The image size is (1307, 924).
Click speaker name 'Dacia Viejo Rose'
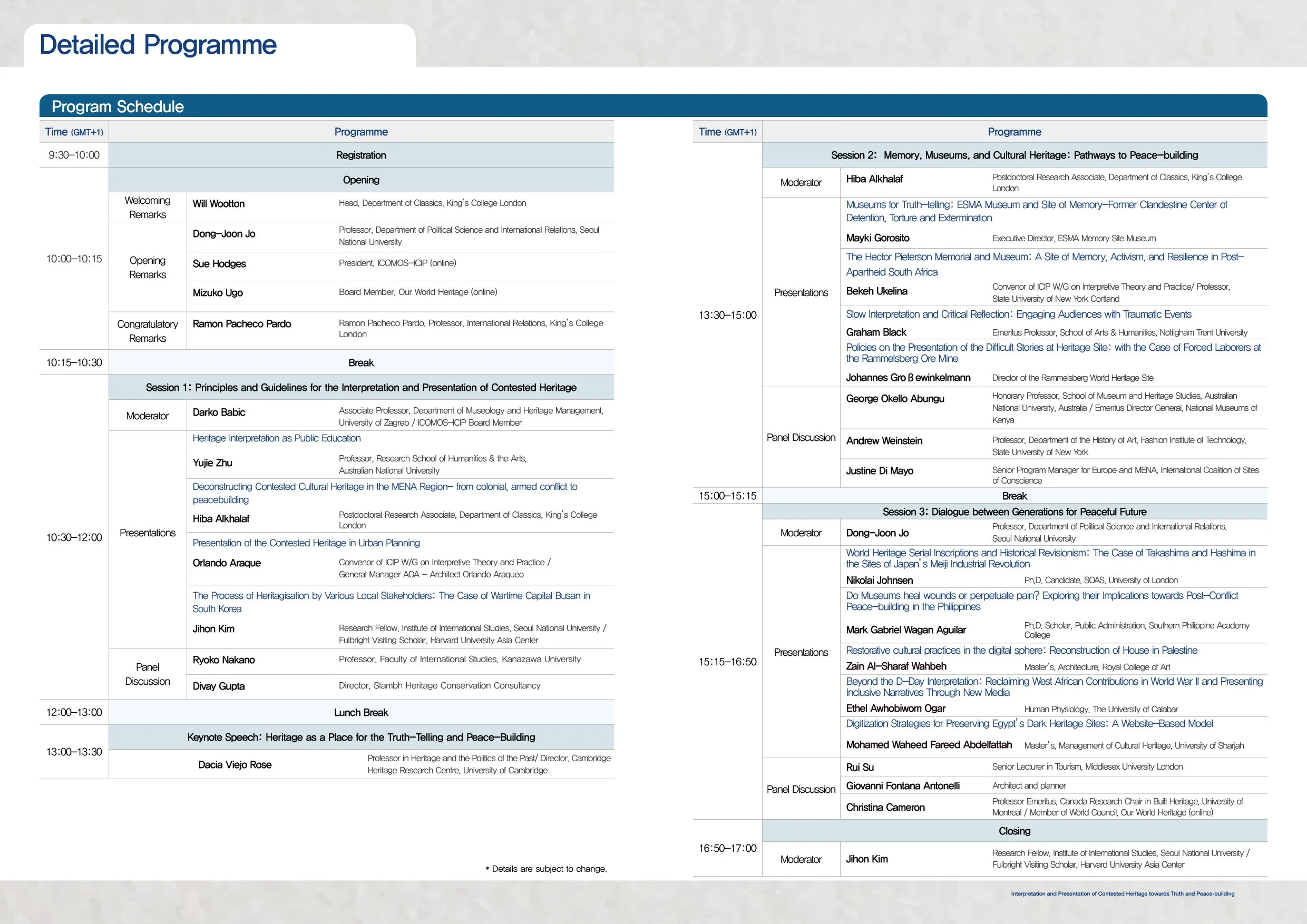click(235, 765)
